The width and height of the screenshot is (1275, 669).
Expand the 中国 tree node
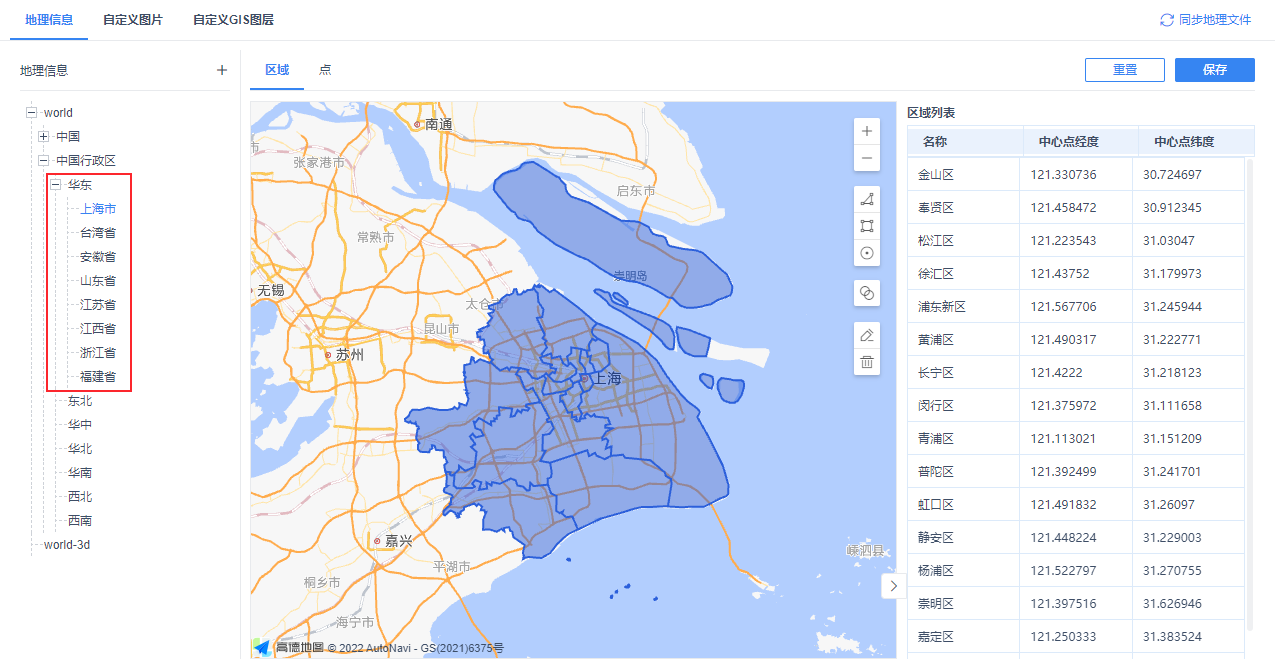[44, 137]
